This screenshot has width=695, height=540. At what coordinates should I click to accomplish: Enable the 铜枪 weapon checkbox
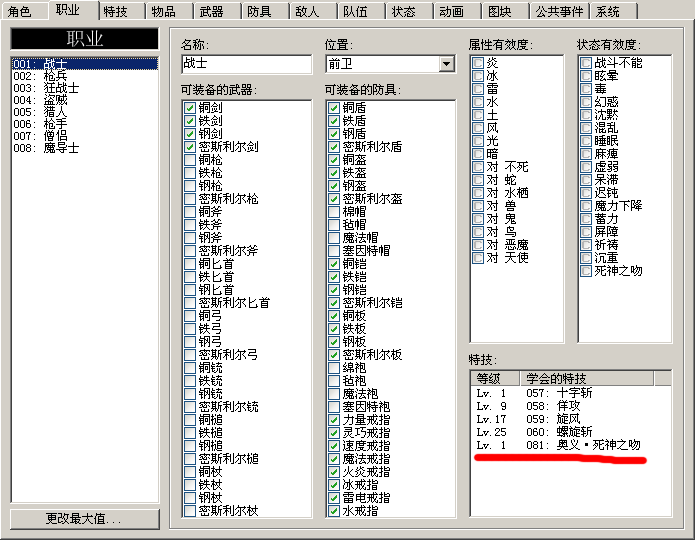click(190, 160)
